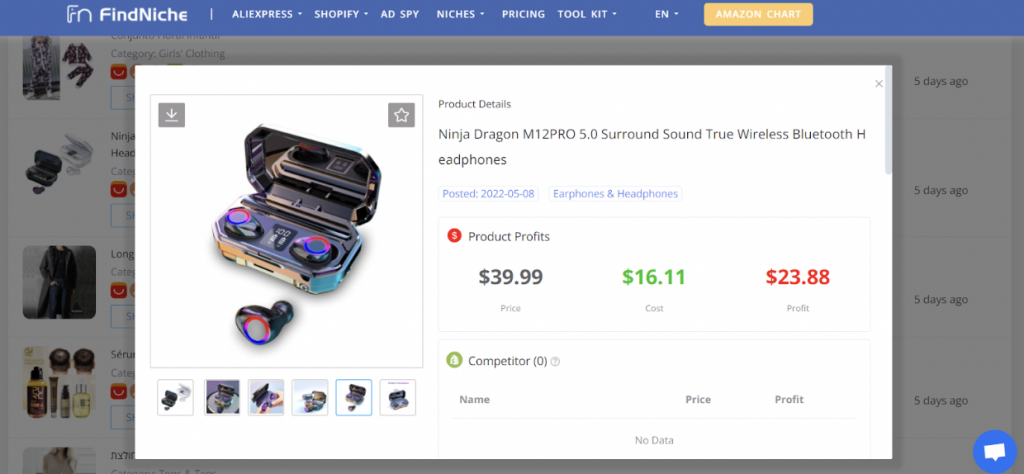Expand the ALIEXPRESS dropdown menu
This screenshot has width=1024, height=474.
click(x=267, y=14)
